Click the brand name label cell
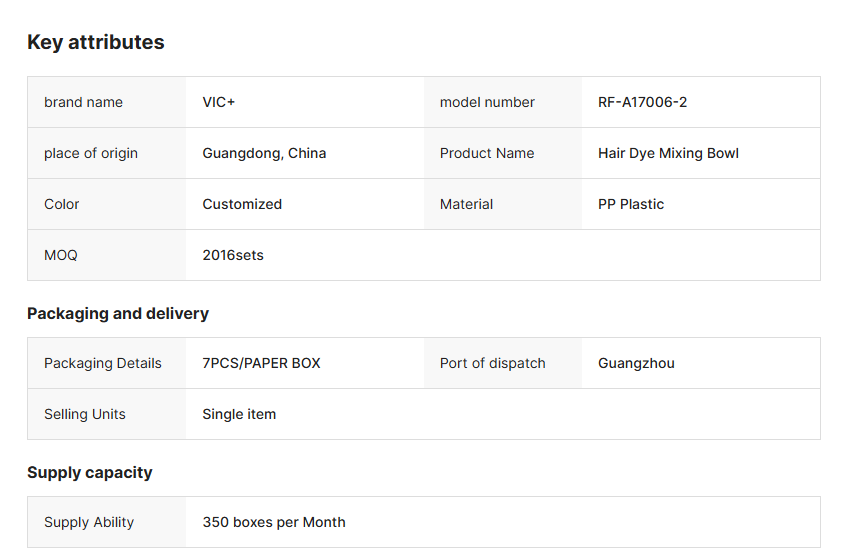This screenshot has height=557, width=863. click(x=83, y=102)
